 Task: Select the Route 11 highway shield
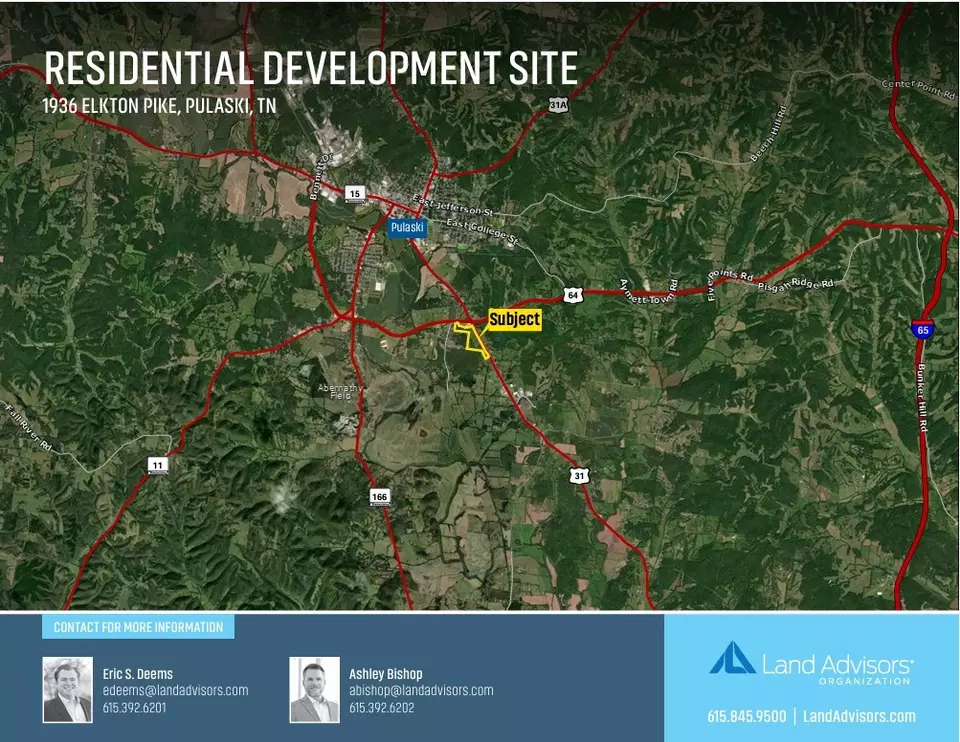[x=157, y=465]
